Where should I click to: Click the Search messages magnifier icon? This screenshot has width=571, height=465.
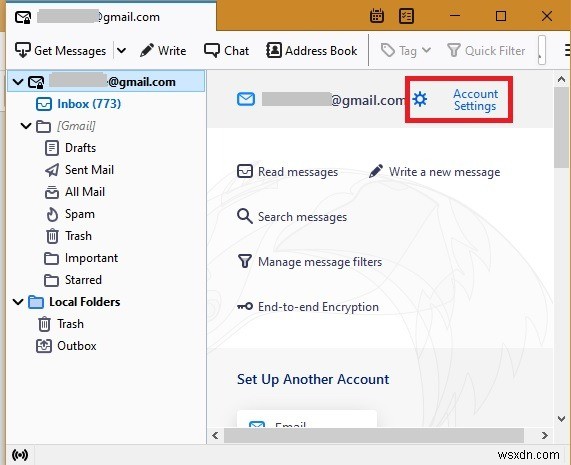pos(245,216)
